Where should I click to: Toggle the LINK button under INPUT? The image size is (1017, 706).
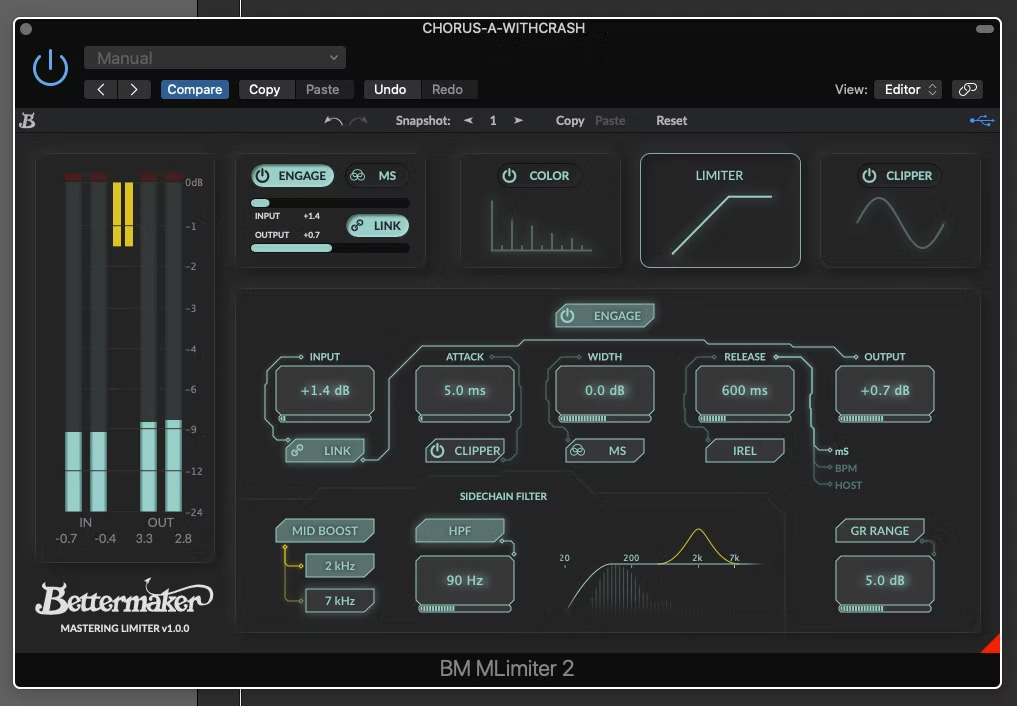pyautogui.click(x=325, y=451)
